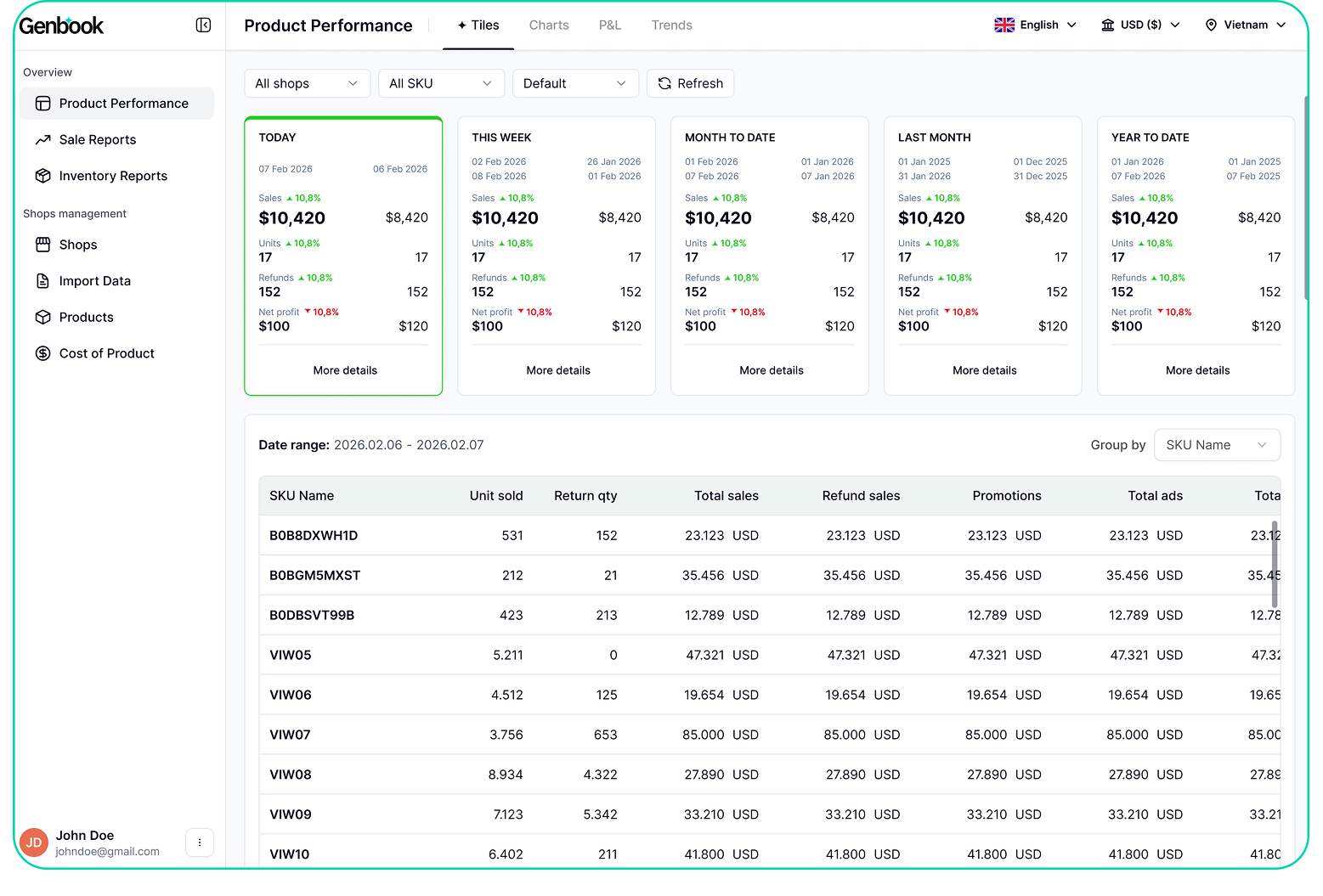Select SKU row B0DBSVT99B

tap(769, 616)
